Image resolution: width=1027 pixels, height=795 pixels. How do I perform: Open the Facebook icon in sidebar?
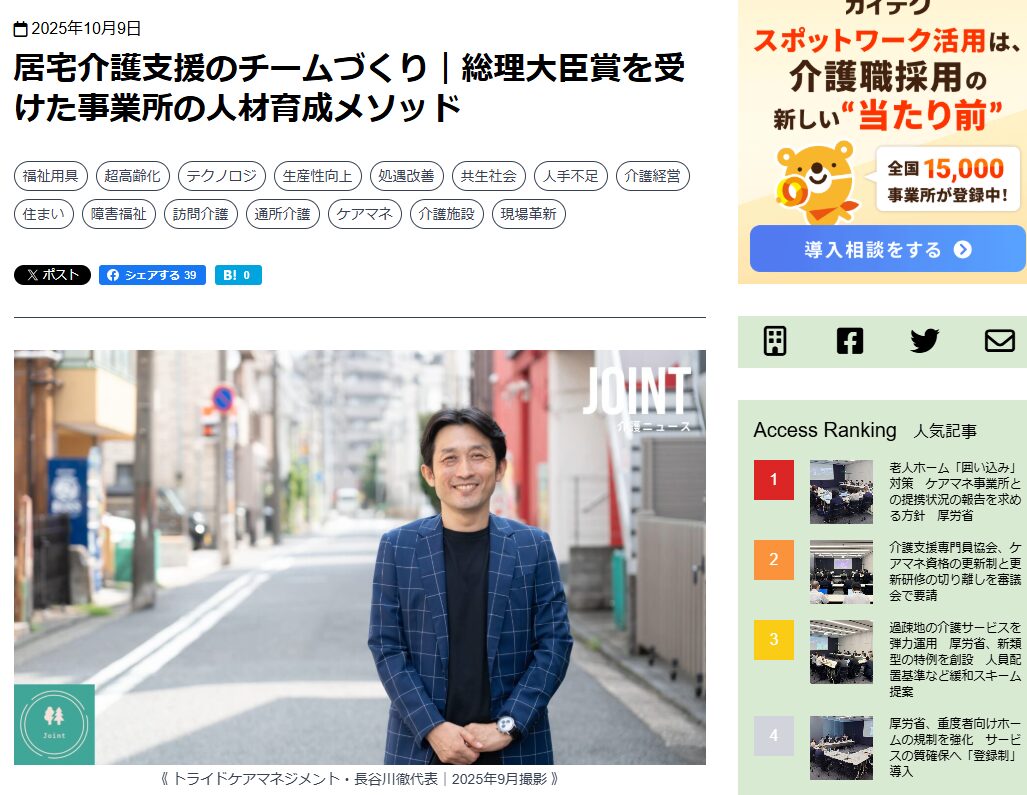click(x=850, y=341)
